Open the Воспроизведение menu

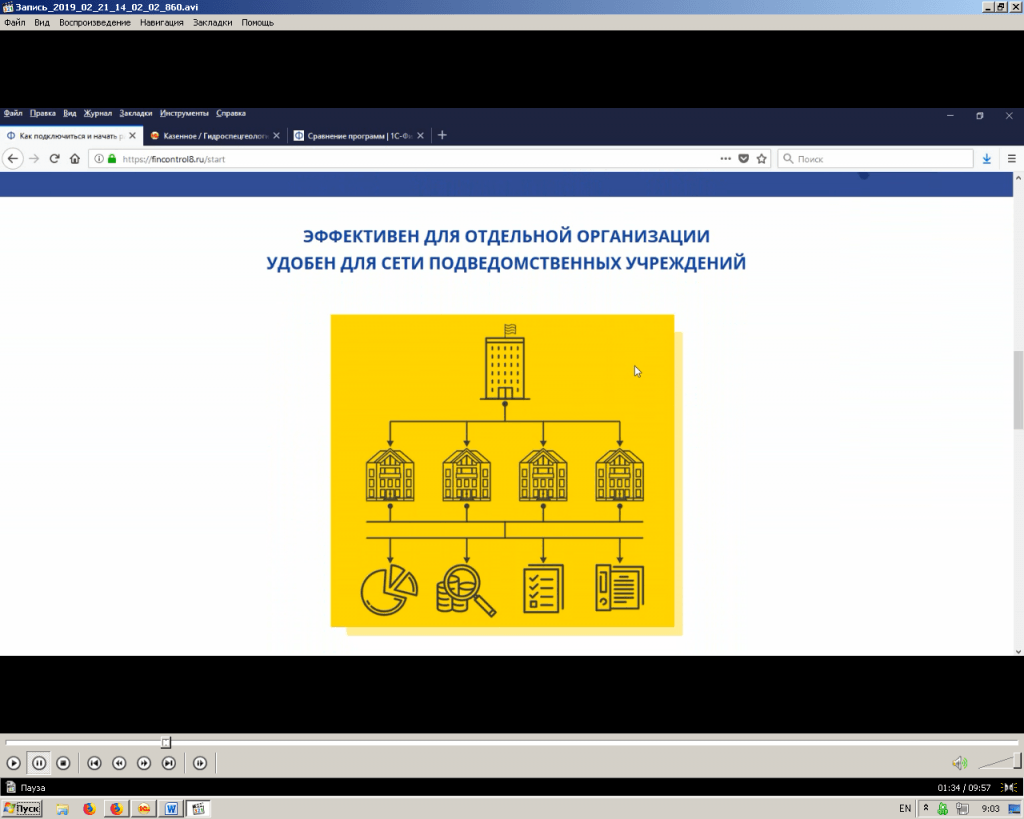coord(95,22)
